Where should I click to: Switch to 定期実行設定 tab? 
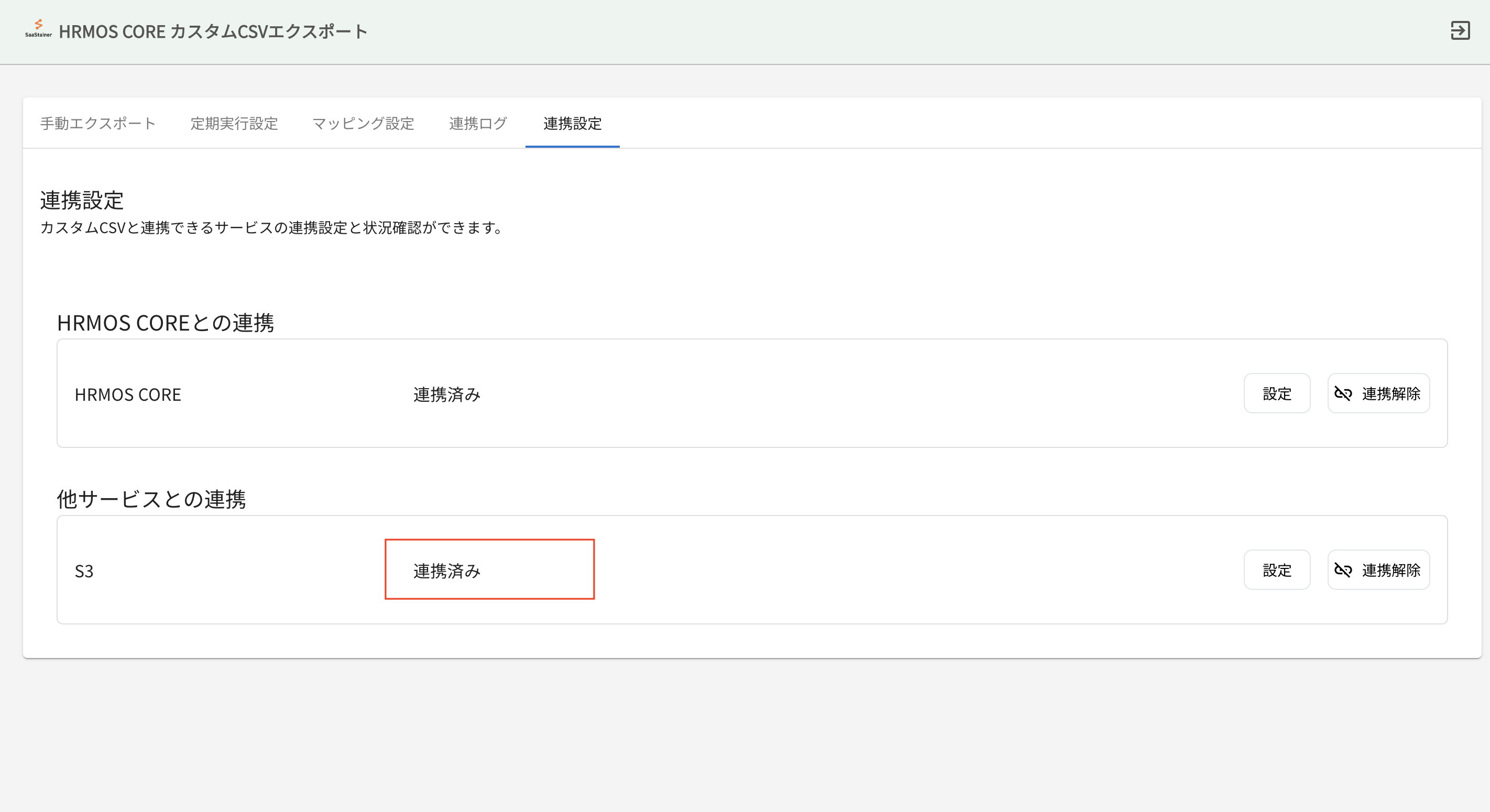click(x=234, y=123)
